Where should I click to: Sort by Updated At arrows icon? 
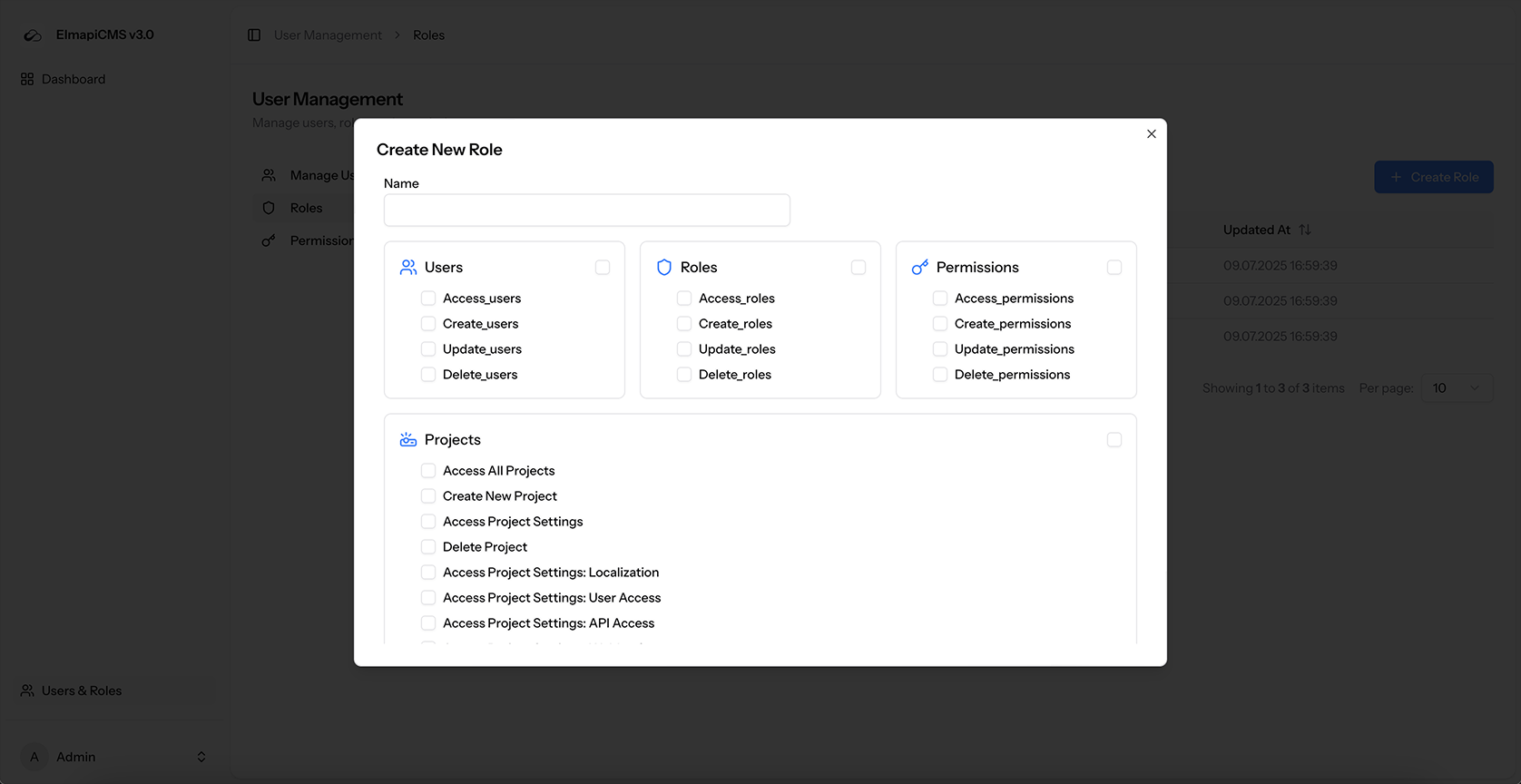click(x=1305, y=230)
